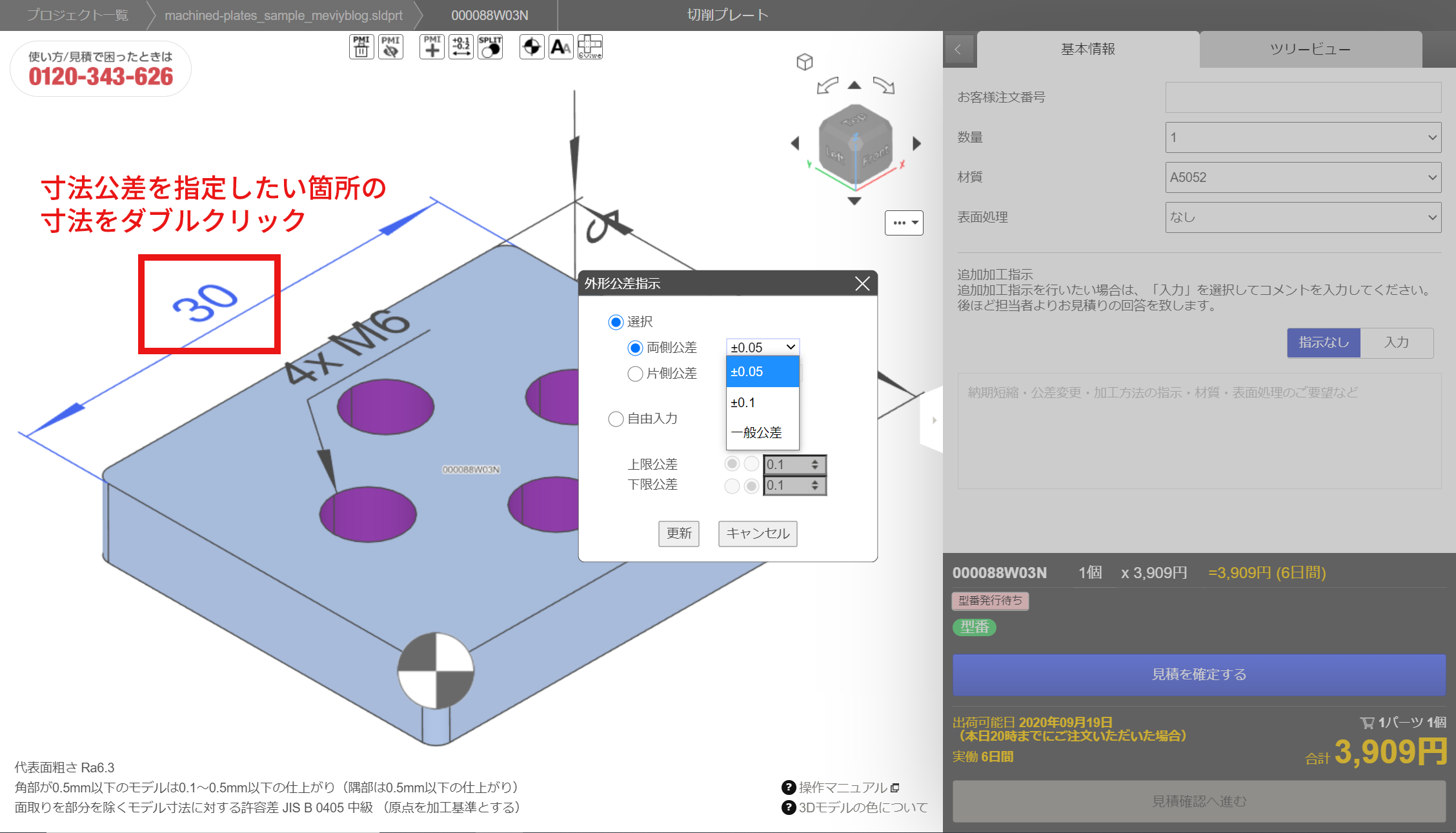Click the 下限公差 0.1 stepper arrows
1456x833 pixels.
pos(815,485)
